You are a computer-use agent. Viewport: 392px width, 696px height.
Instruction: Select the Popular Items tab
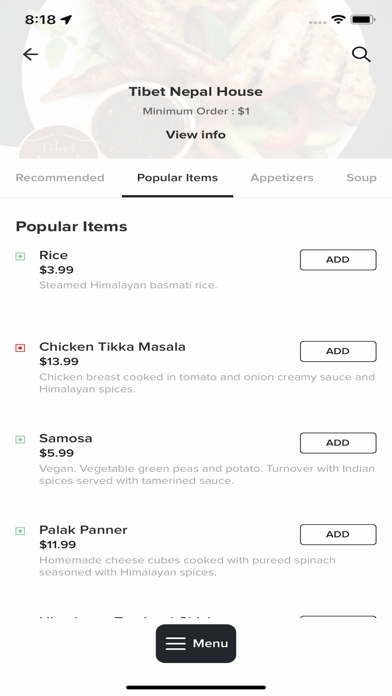pos(177,178)
